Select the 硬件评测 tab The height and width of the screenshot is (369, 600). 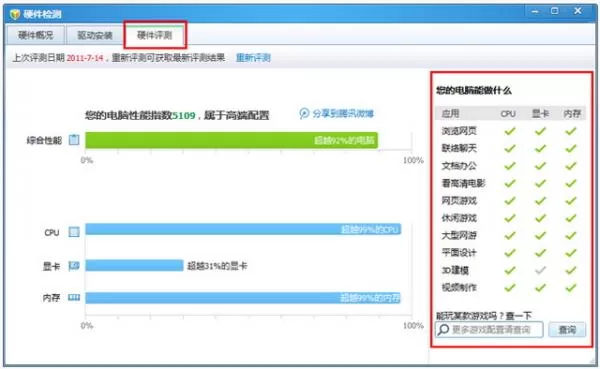pyautogui.click(x=155, y=35)
